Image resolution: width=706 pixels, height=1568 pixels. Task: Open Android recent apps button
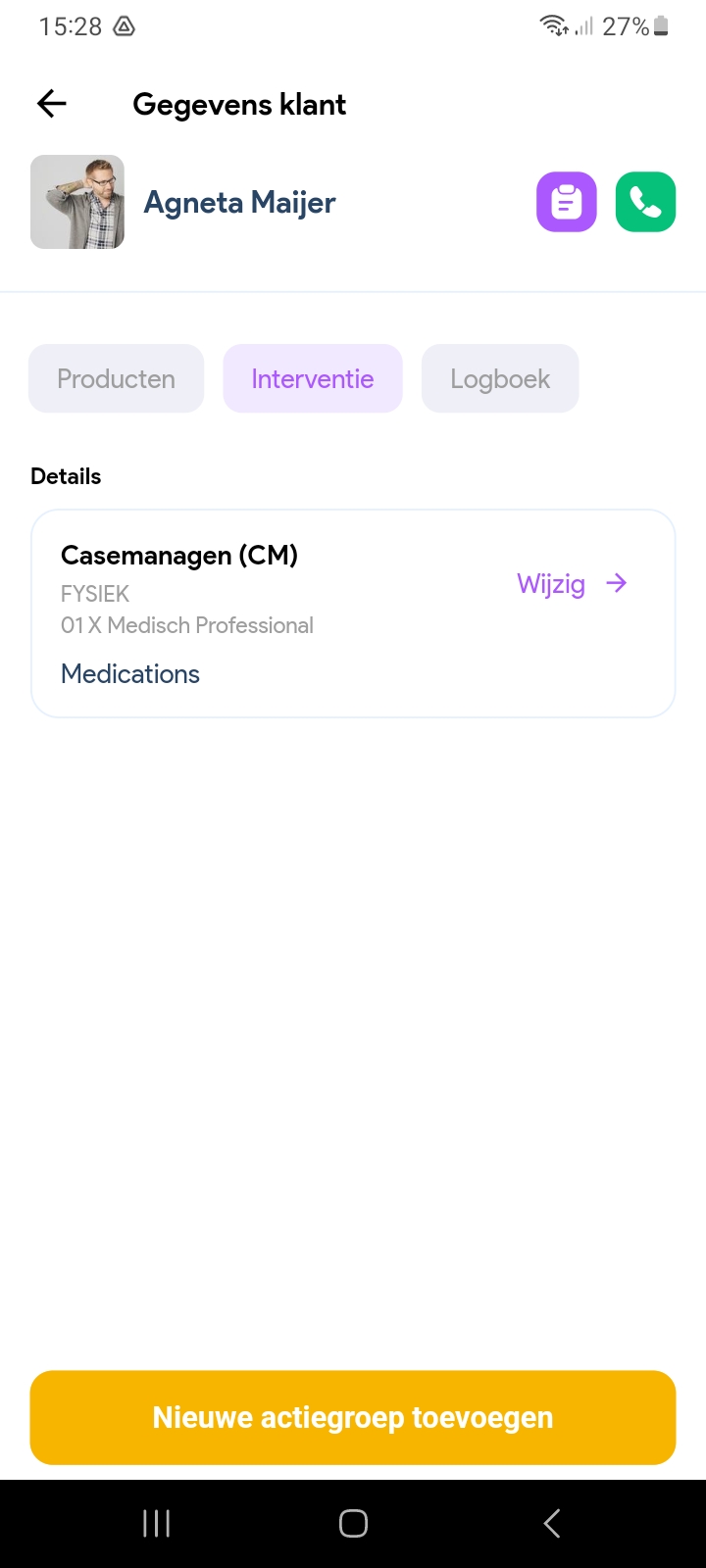[157, 1523]
